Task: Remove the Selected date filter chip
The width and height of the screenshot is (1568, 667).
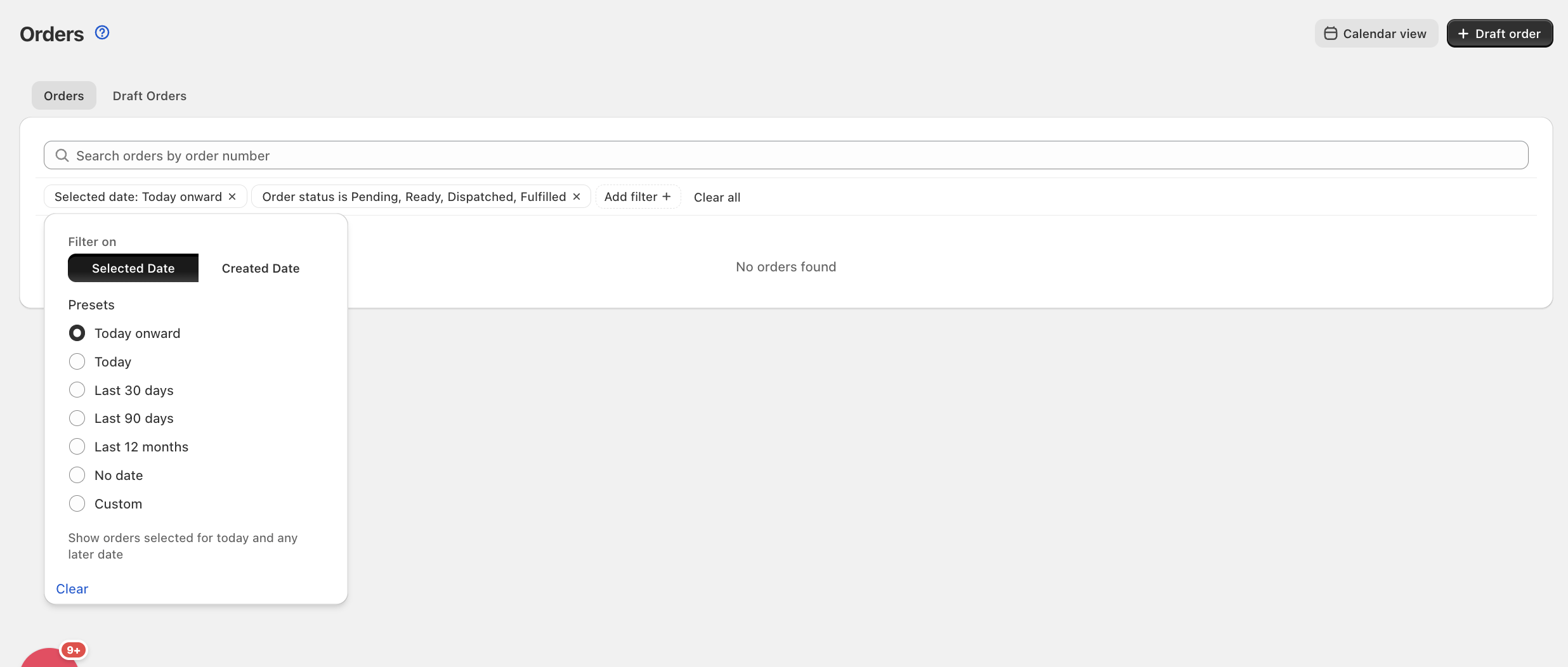Action: [x=233, y=197]
